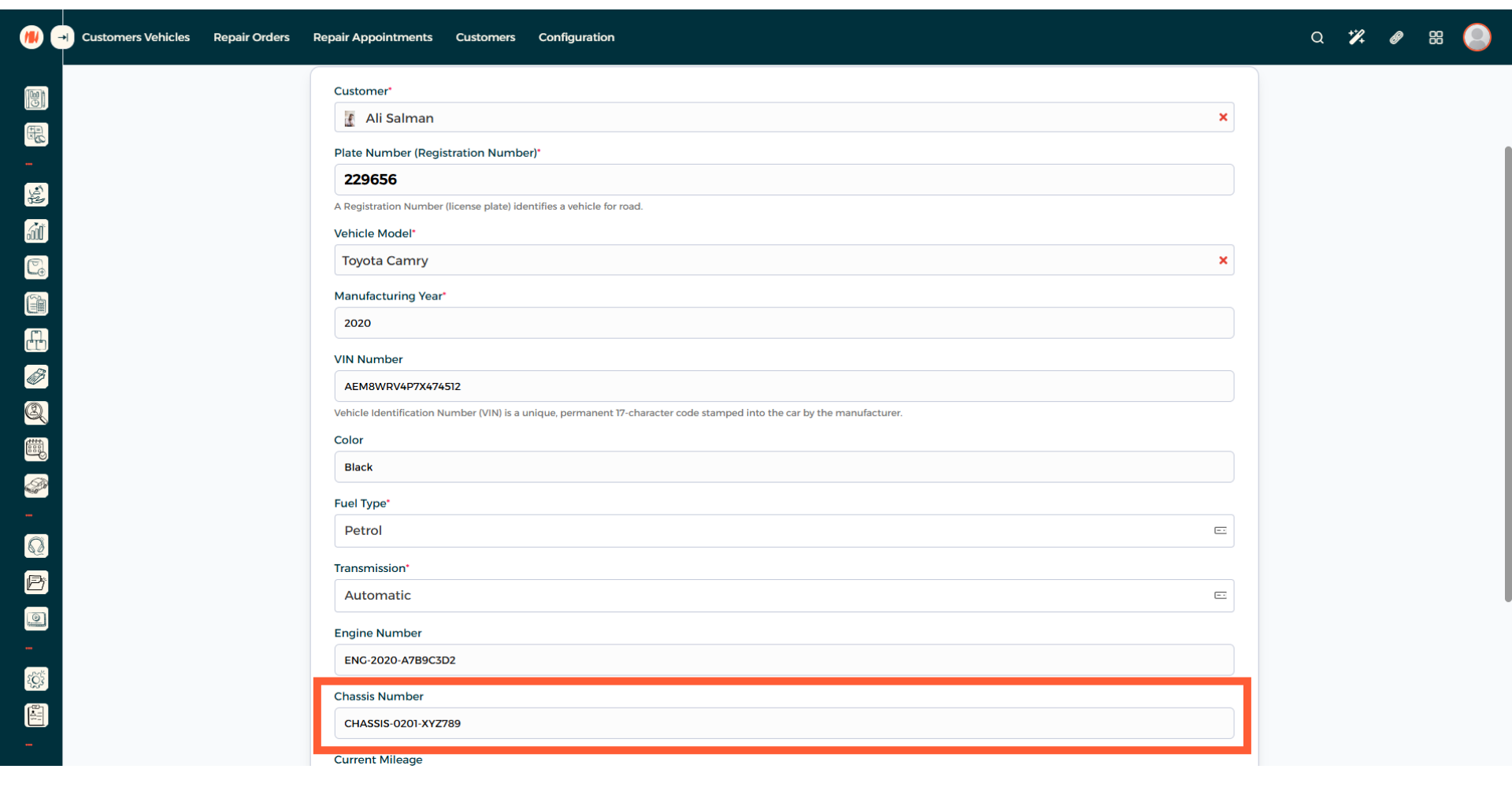Click the stacked boxes inventory sidebar icon
Screen dimensions: 1512x795
tap(36, 340)
